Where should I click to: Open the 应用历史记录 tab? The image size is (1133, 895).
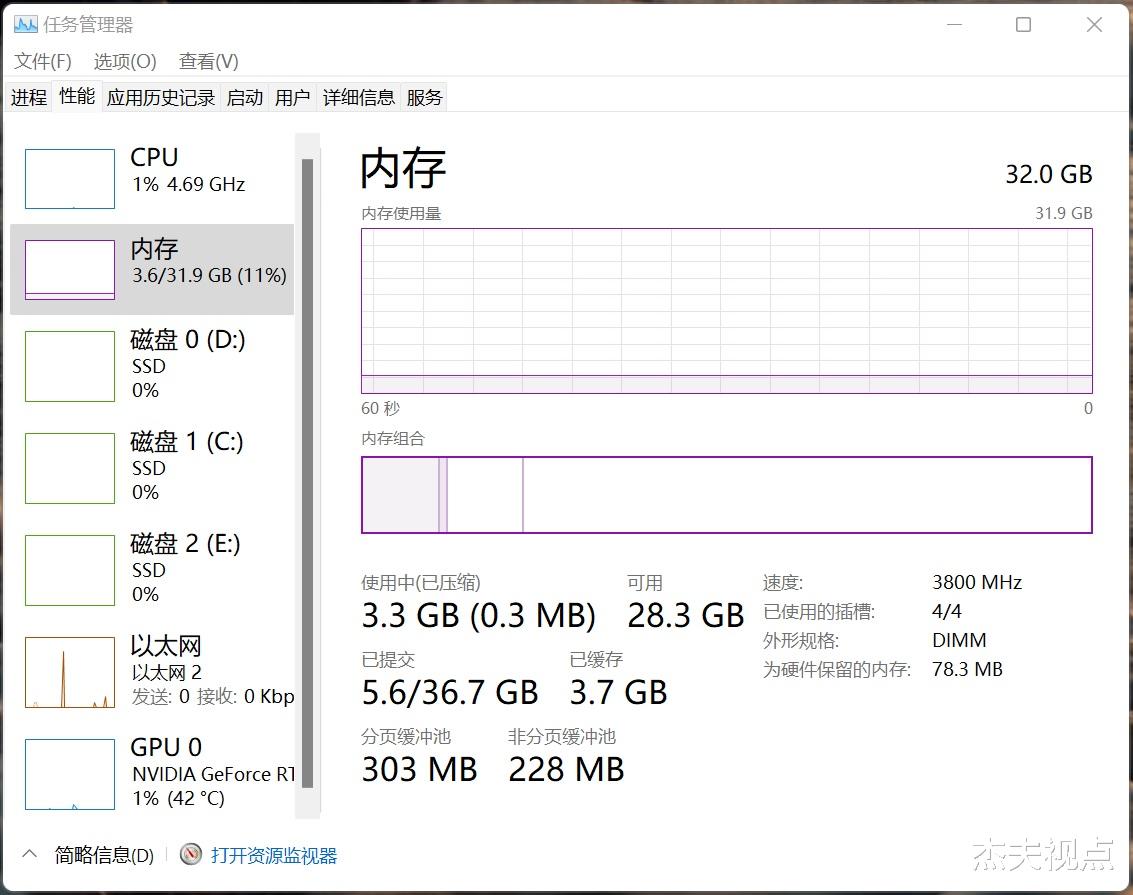coord(161,96)
